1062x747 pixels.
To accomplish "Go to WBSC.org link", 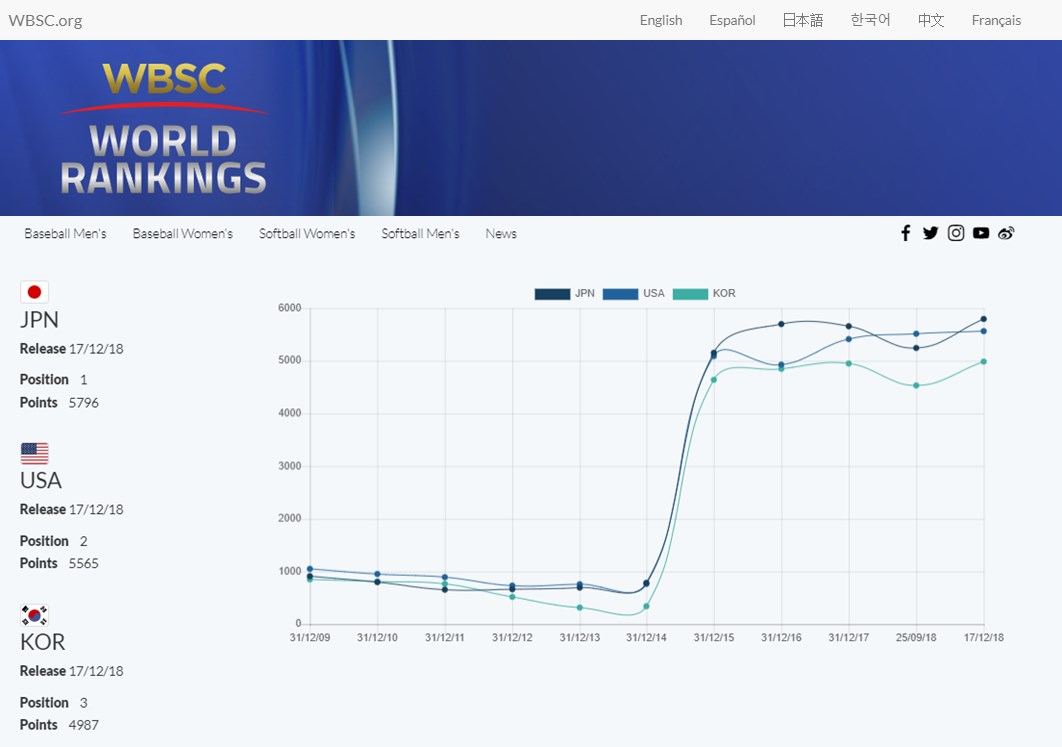I will 45,20.
